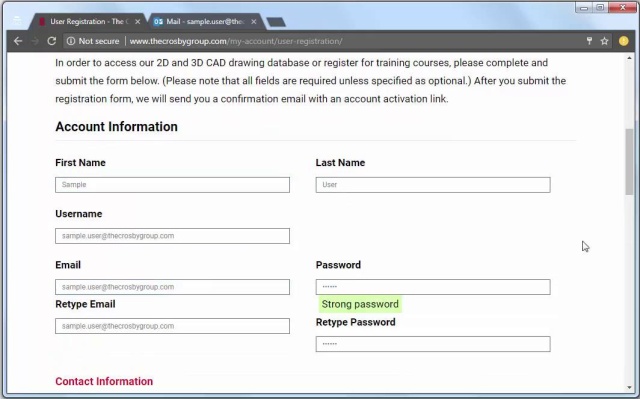Focus the Password field
Image resolution: width=640 pixels, height=399 pixels.
click(x=433, y=287)
